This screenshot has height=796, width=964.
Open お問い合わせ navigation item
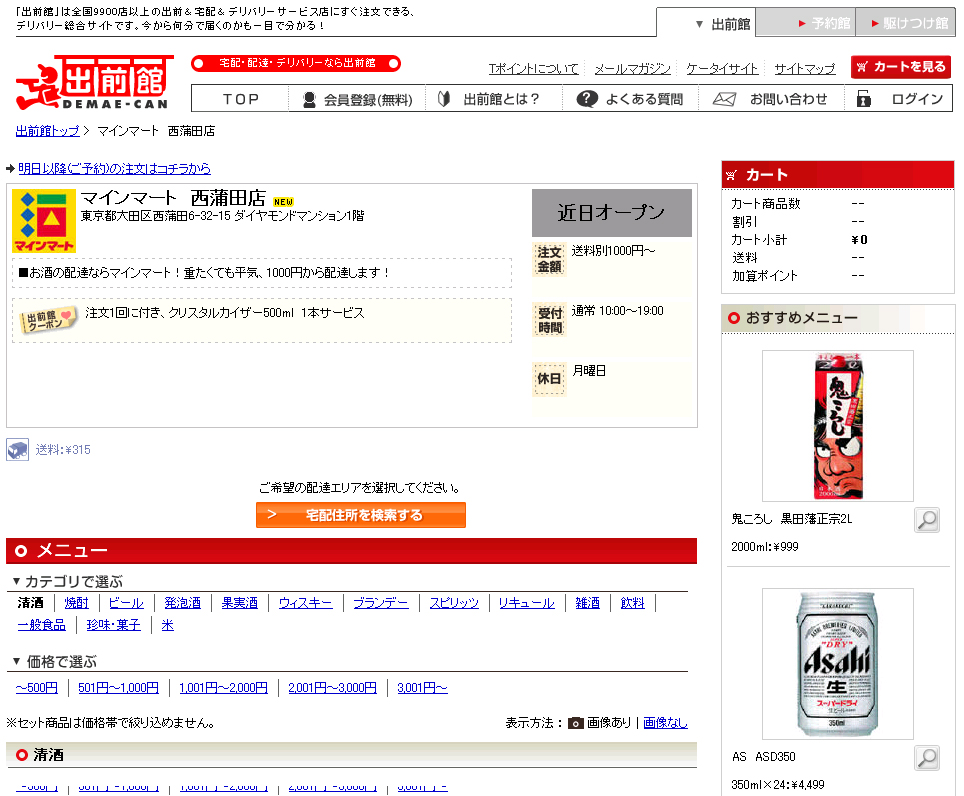point(771,99)
